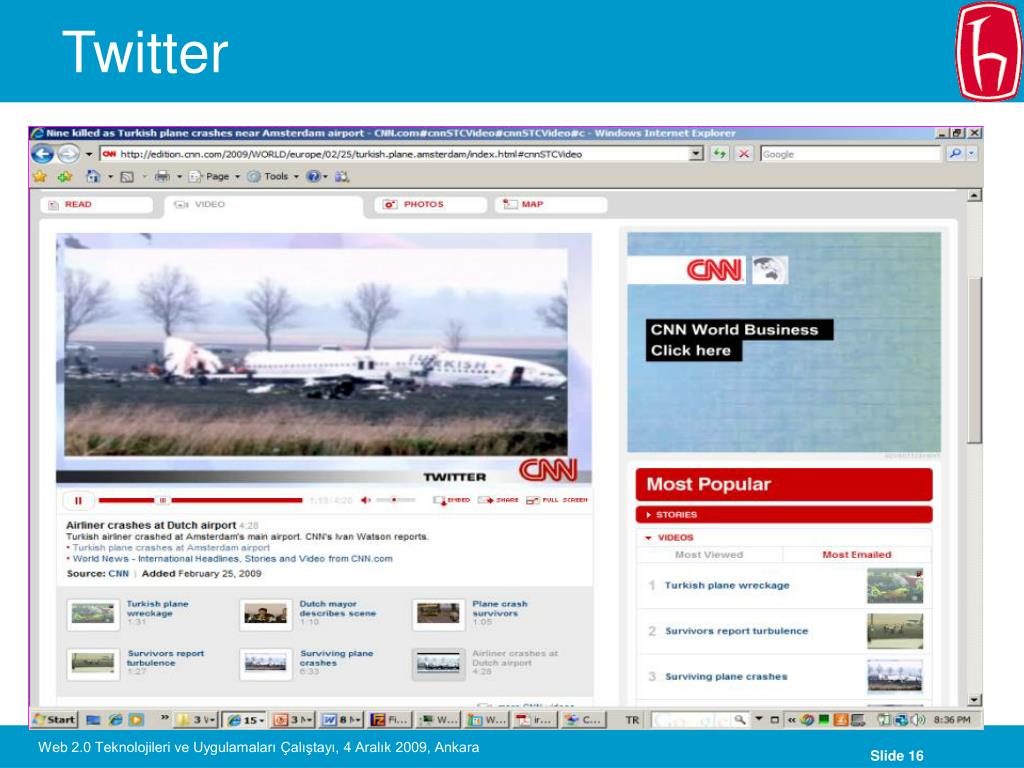1024x768 pixels.
Task: Open the Print options dropdown arrow
Action: pyautogui.click(x=179, y=176)
